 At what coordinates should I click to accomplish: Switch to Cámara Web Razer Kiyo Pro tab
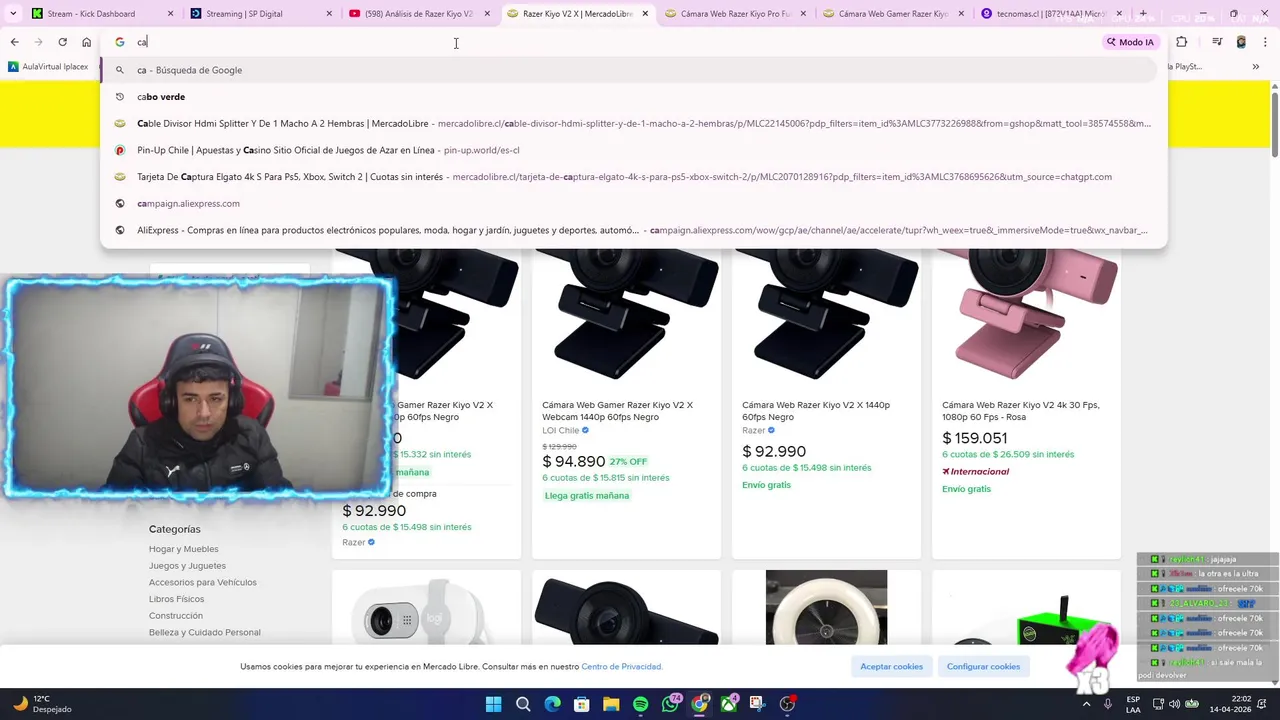tap(735, 14)
